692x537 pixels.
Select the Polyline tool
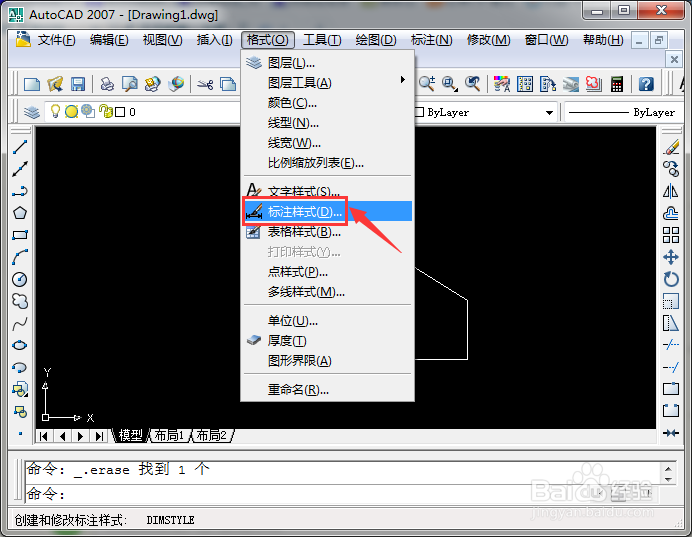(20, 191)
